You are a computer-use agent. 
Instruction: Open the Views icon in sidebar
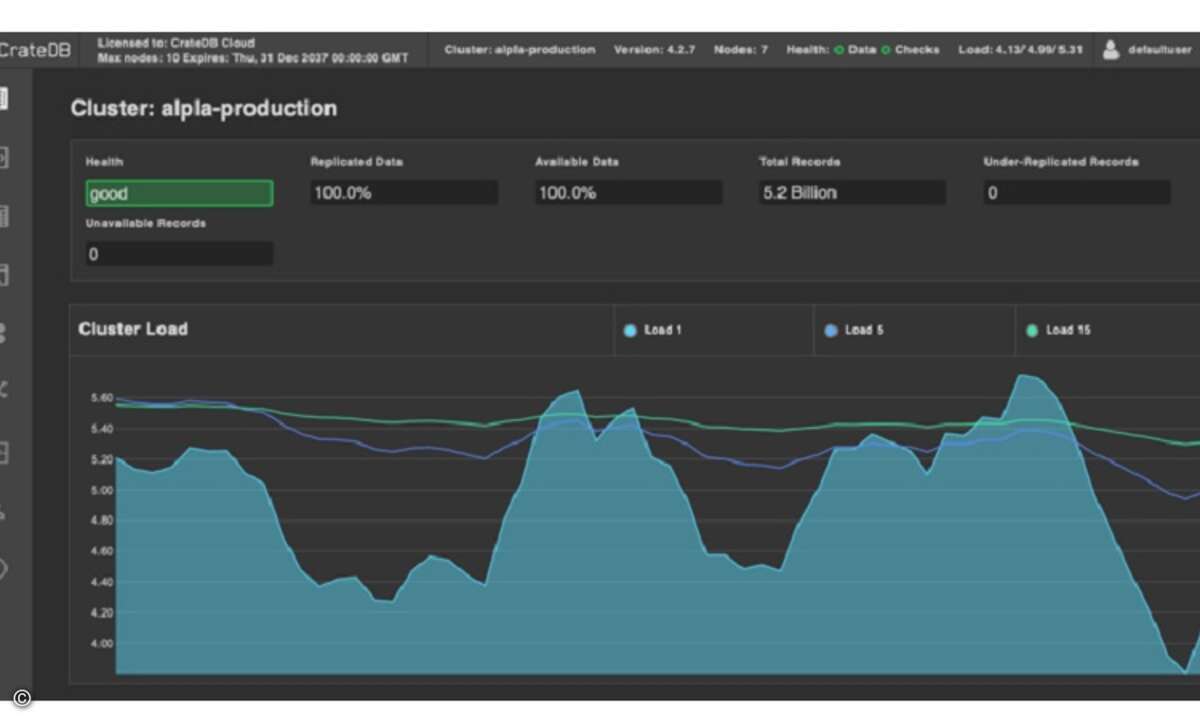[x=4, y=275]
